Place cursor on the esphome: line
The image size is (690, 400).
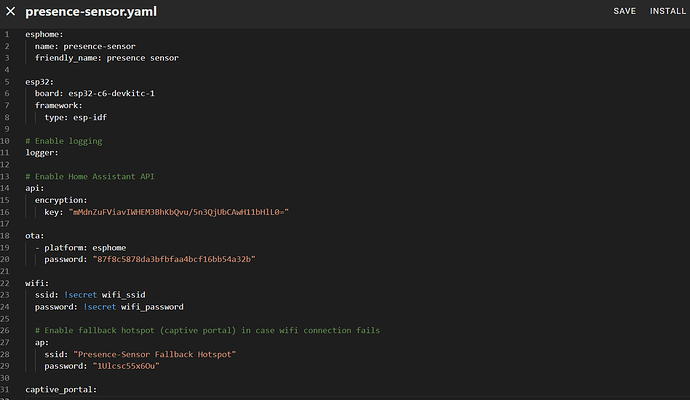pyautogui.click(x=44, y=34)
